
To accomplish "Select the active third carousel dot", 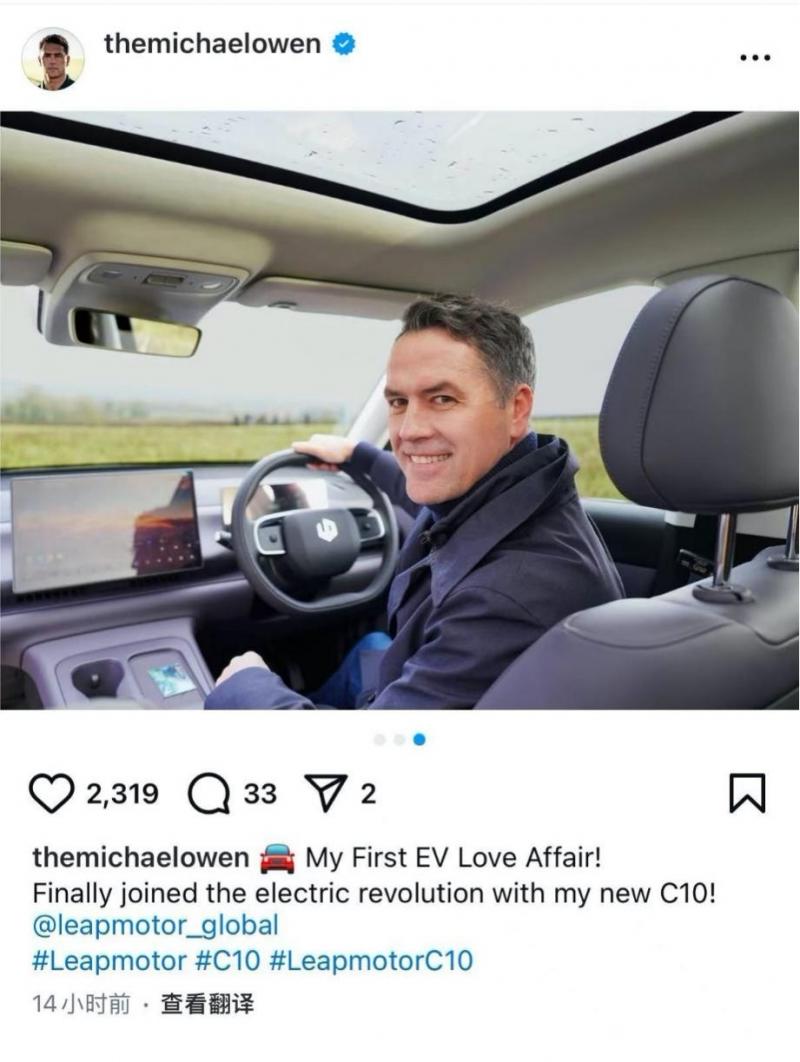I will pos(419,740).
